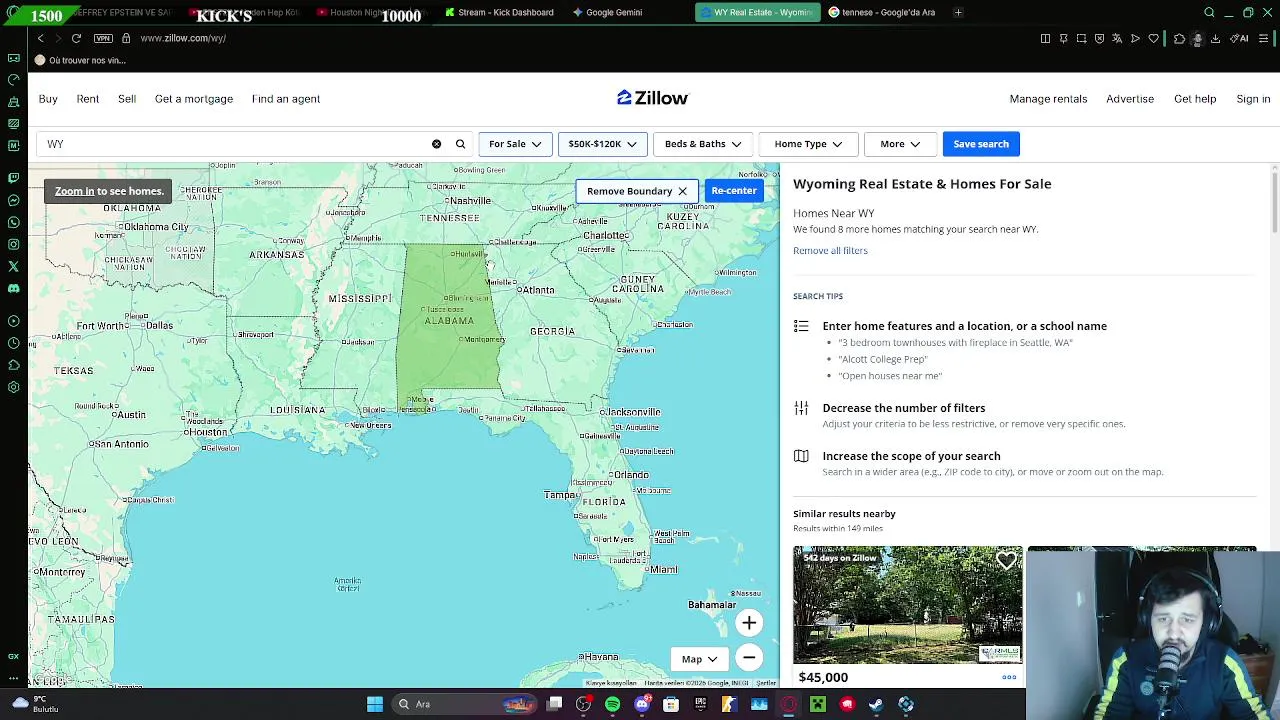The image size is (1280, 720).
Task: Click Sign in
Action: pos(1253,99)
